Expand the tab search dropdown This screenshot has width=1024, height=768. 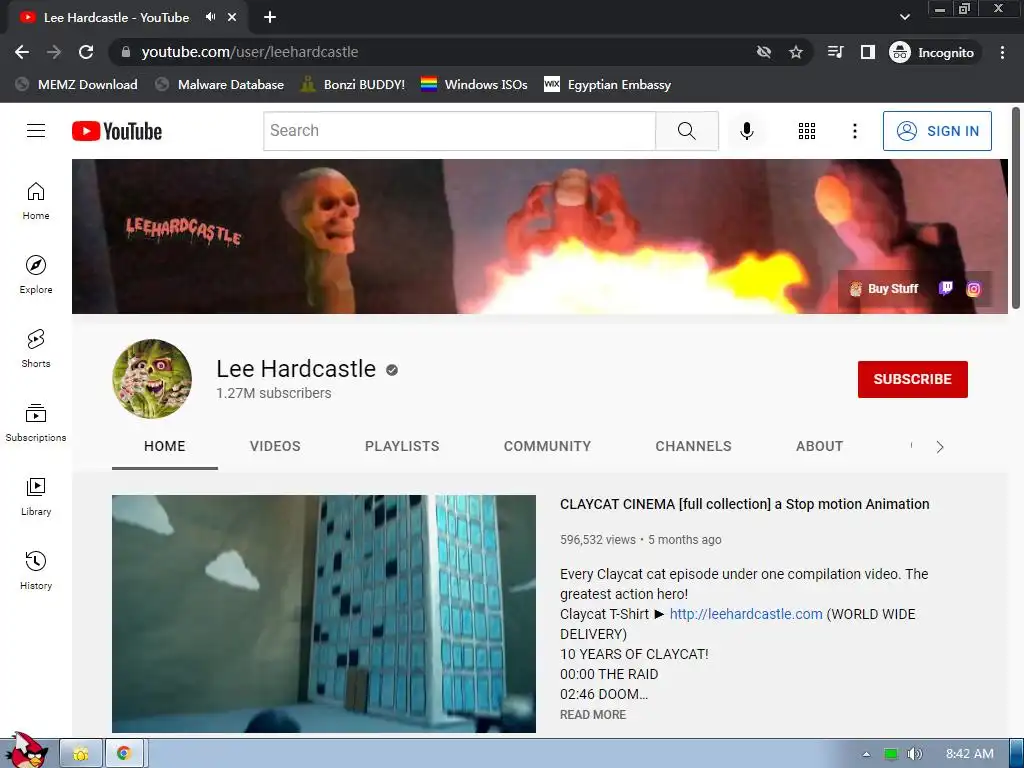click(904, 17)
